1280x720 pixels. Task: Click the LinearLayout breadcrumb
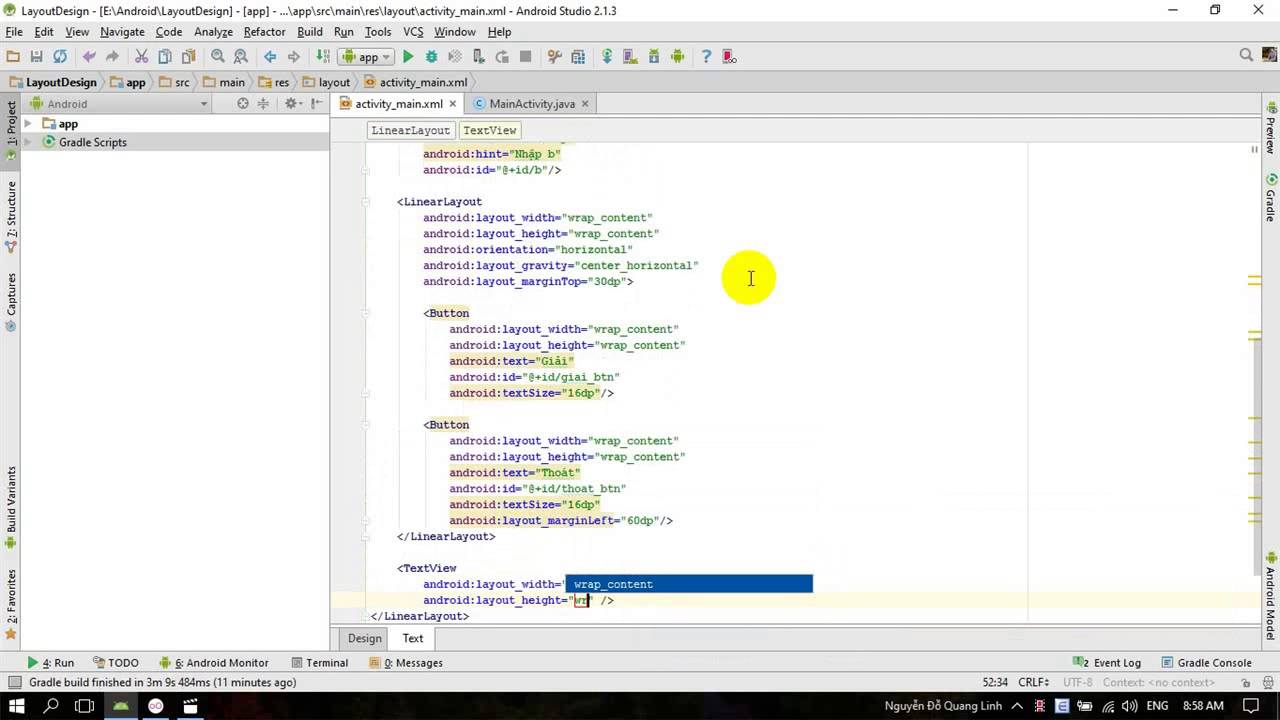410,130
